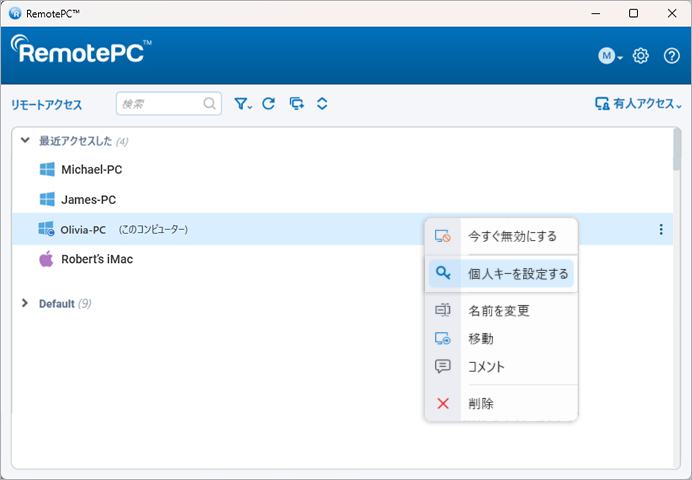Click the Apple icon beside Robert's iMac
The width and height of the screenshot is (692, 480).
click(x=46, y=259)
